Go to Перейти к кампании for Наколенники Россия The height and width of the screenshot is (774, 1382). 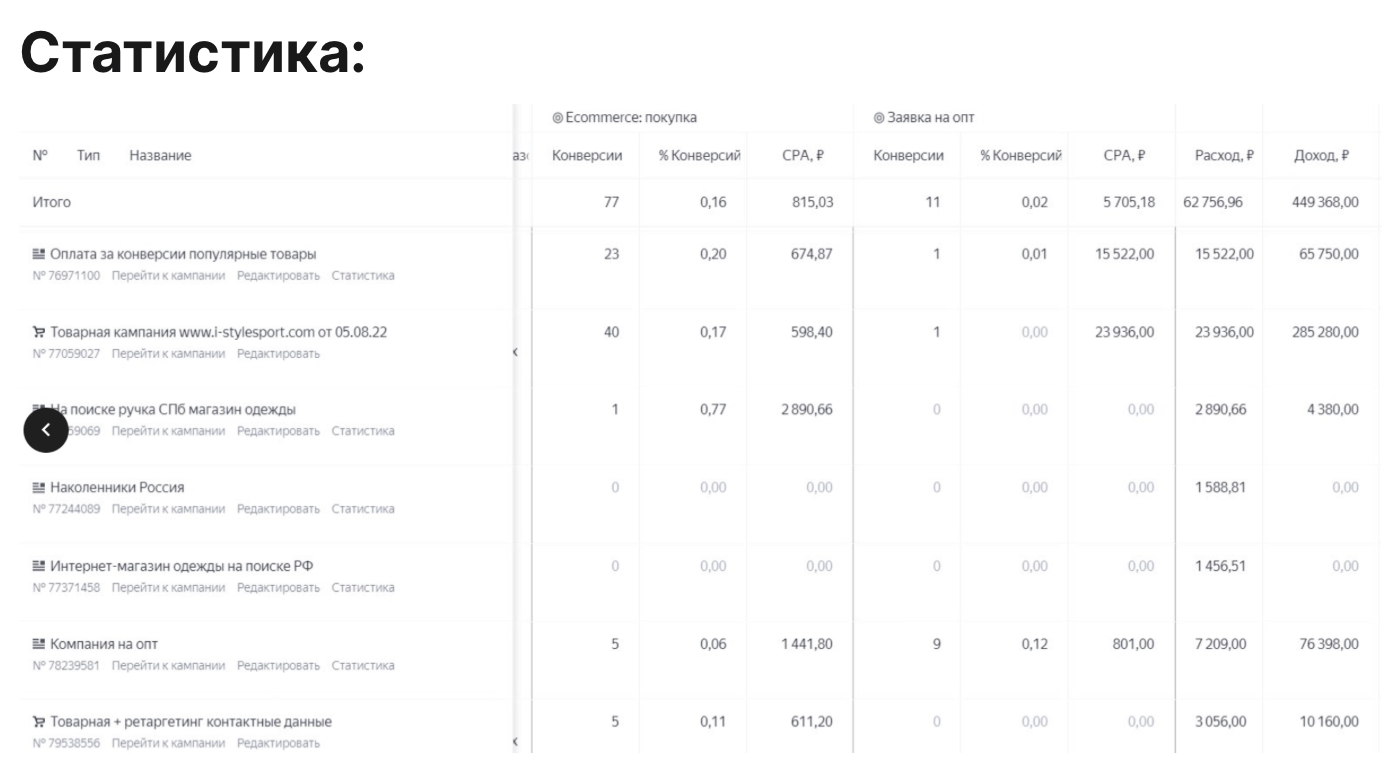click(x=168, y=509)
